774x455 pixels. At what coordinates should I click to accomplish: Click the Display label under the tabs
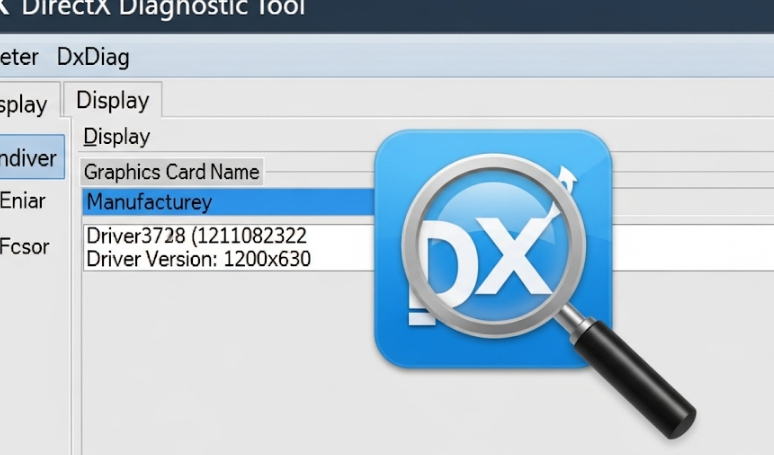tap(116, 137)
